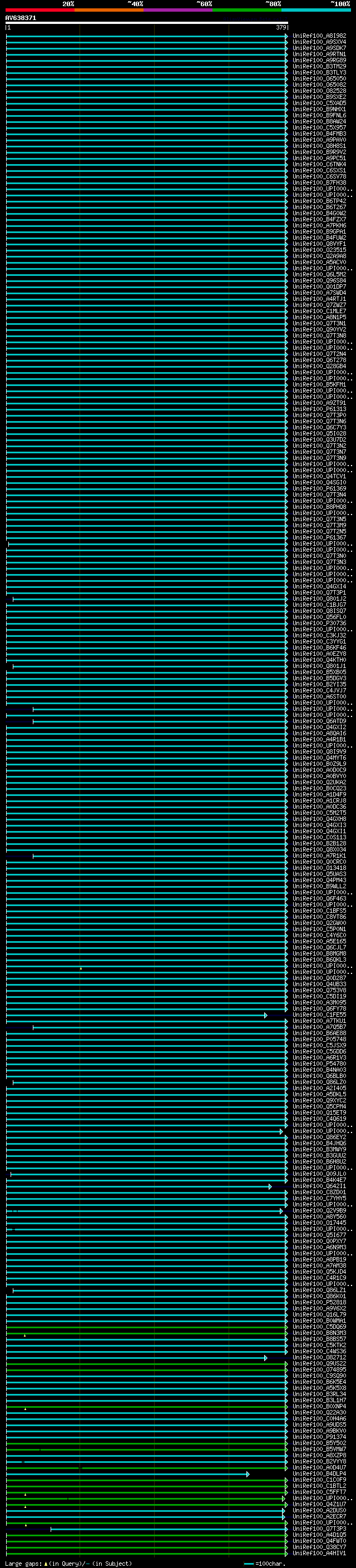The width and height of the screenshot is (356, 1568).
Task: Select the UniRef100_Q2UKA2 label
Action: [319, 782]
